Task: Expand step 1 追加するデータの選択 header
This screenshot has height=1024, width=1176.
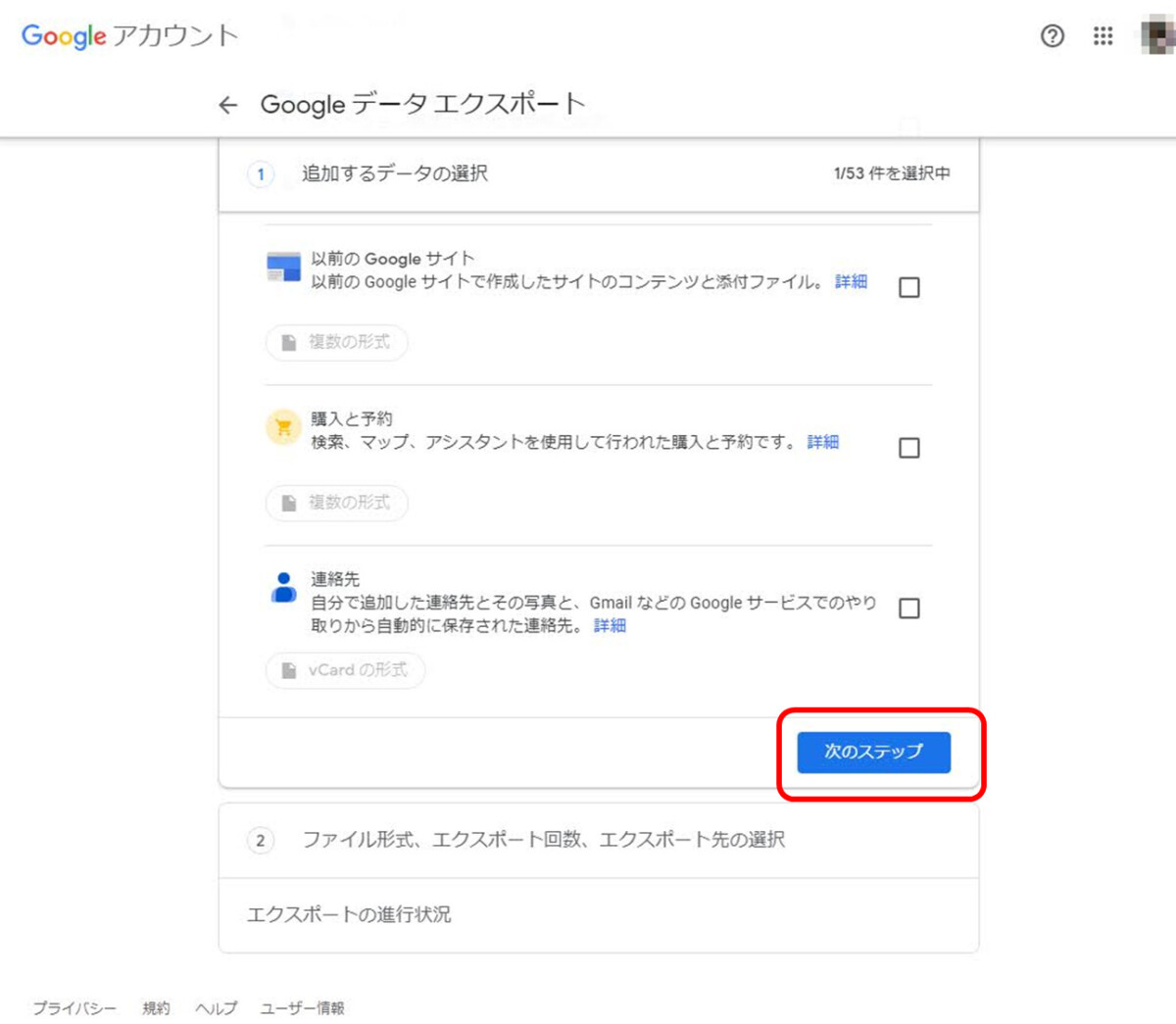Action: [x=599, y=173]
